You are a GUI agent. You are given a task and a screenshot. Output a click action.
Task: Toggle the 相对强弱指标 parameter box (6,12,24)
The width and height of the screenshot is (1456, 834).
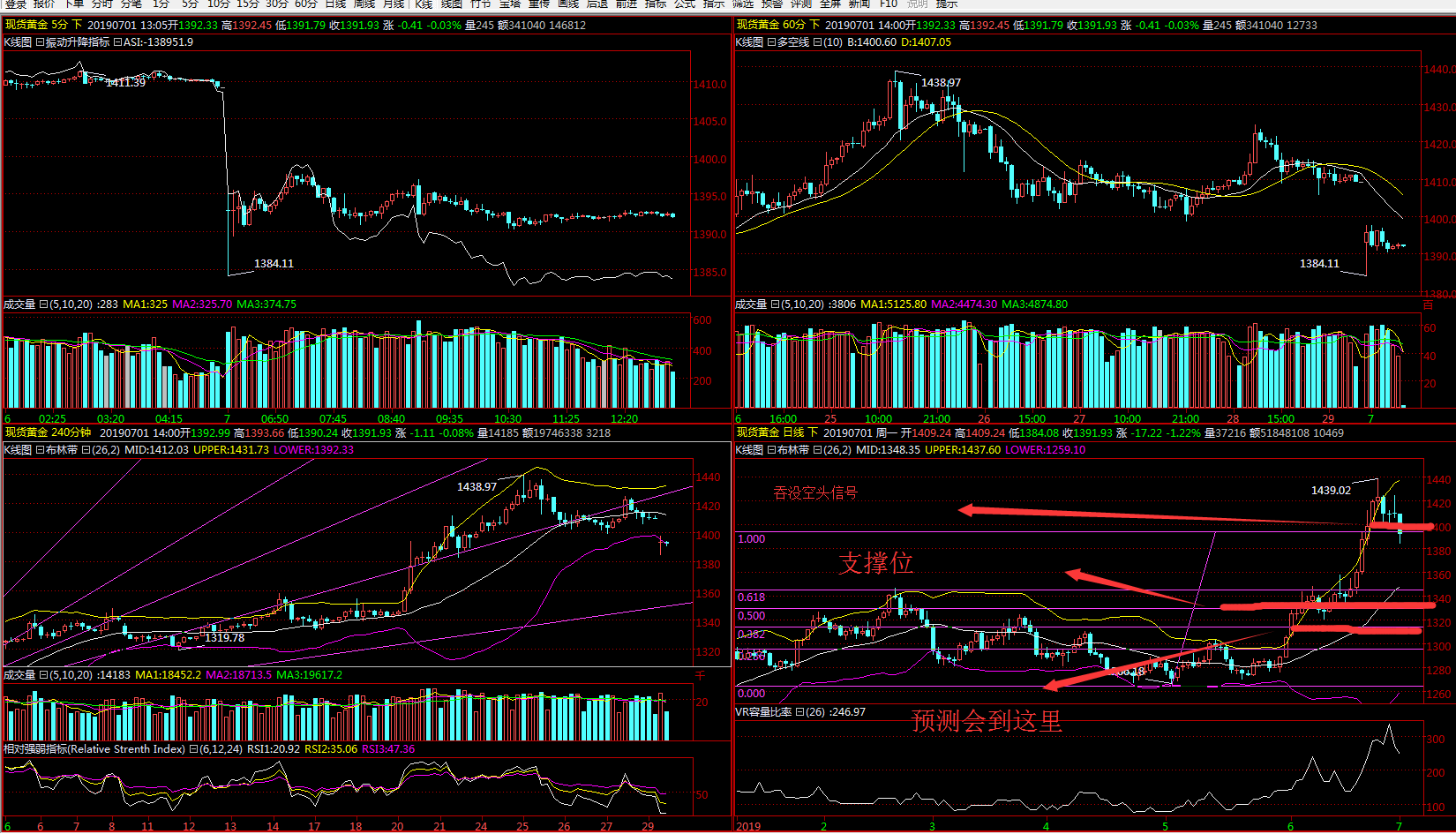193,749
